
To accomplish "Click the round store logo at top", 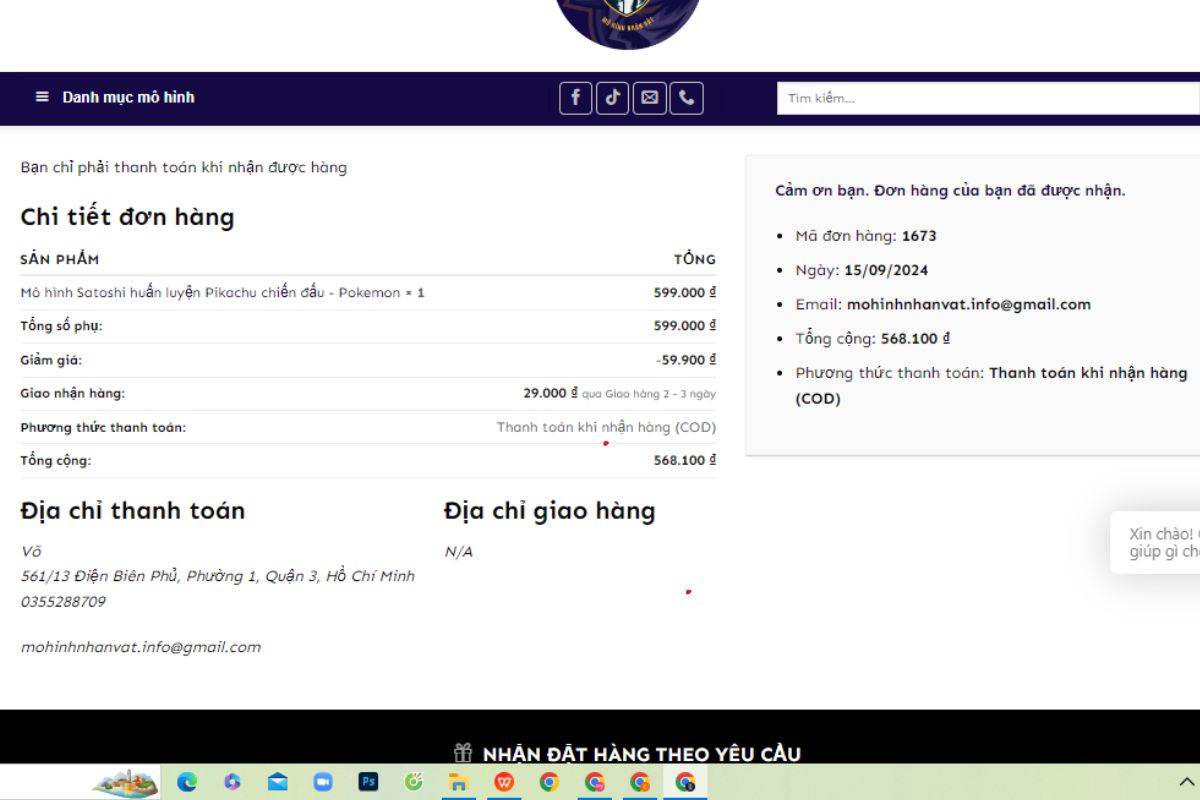I will pyautogui.click(x=627, y=20).
